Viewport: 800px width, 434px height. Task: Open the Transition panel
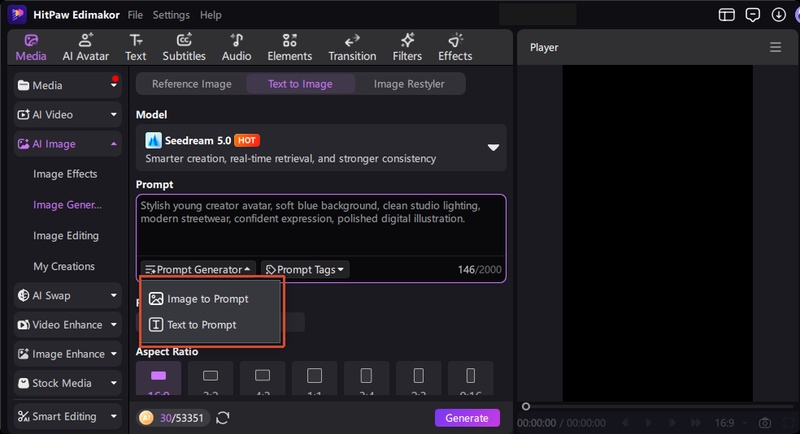352,47
